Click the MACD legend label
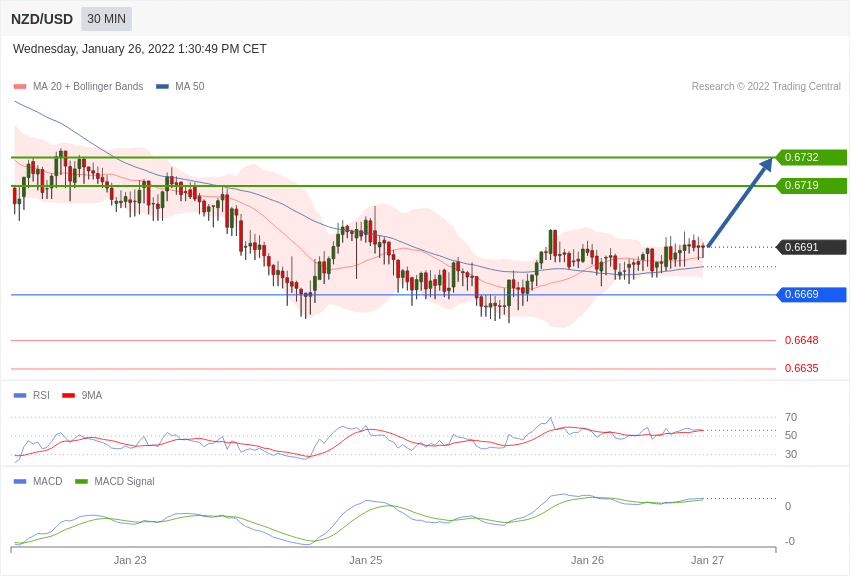Viewport: 850px width, 576px height. click(48, 481)
